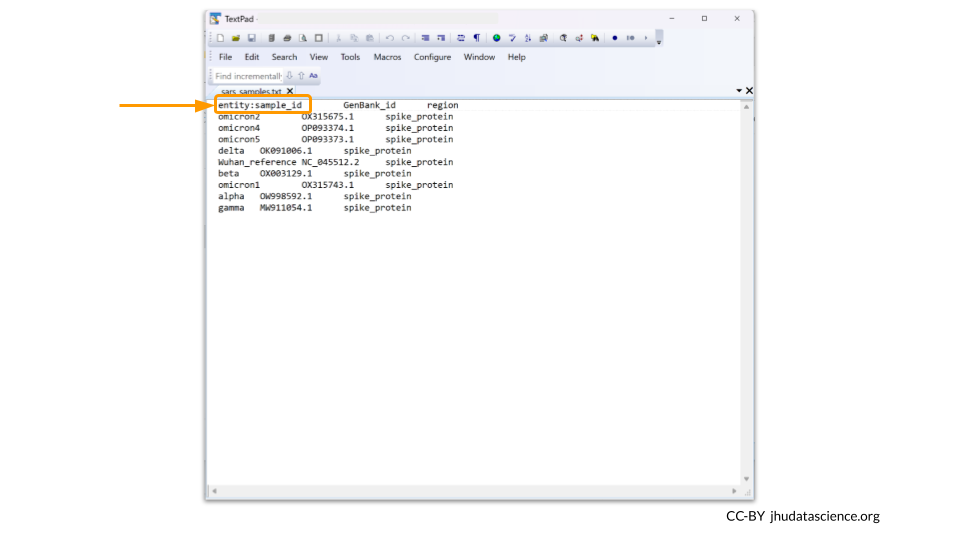Open Print Preview from toolbar

(303, 38)
